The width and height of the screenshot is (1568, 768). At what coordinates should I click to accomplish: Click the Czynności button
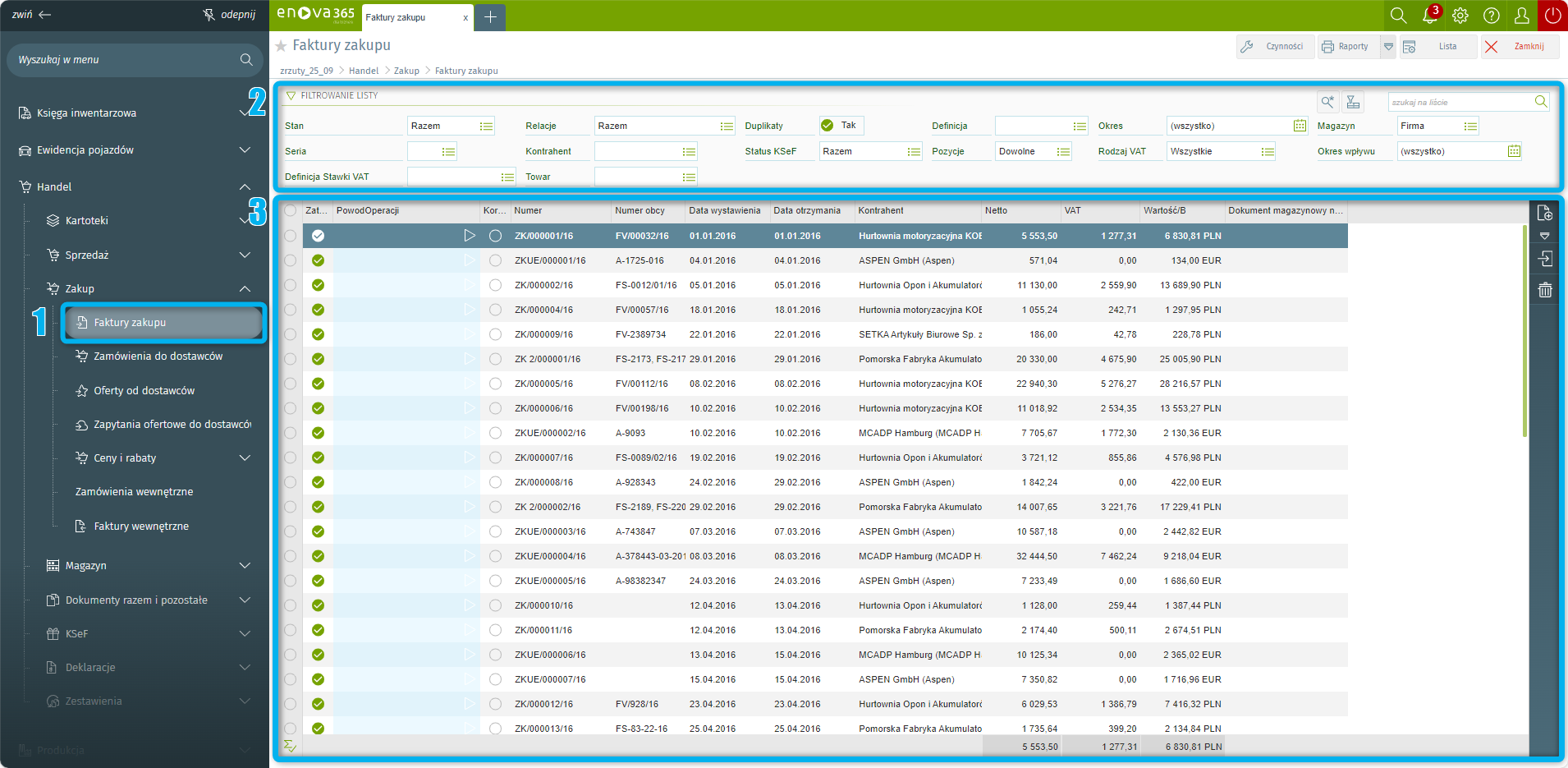[x=1275, y=47]
